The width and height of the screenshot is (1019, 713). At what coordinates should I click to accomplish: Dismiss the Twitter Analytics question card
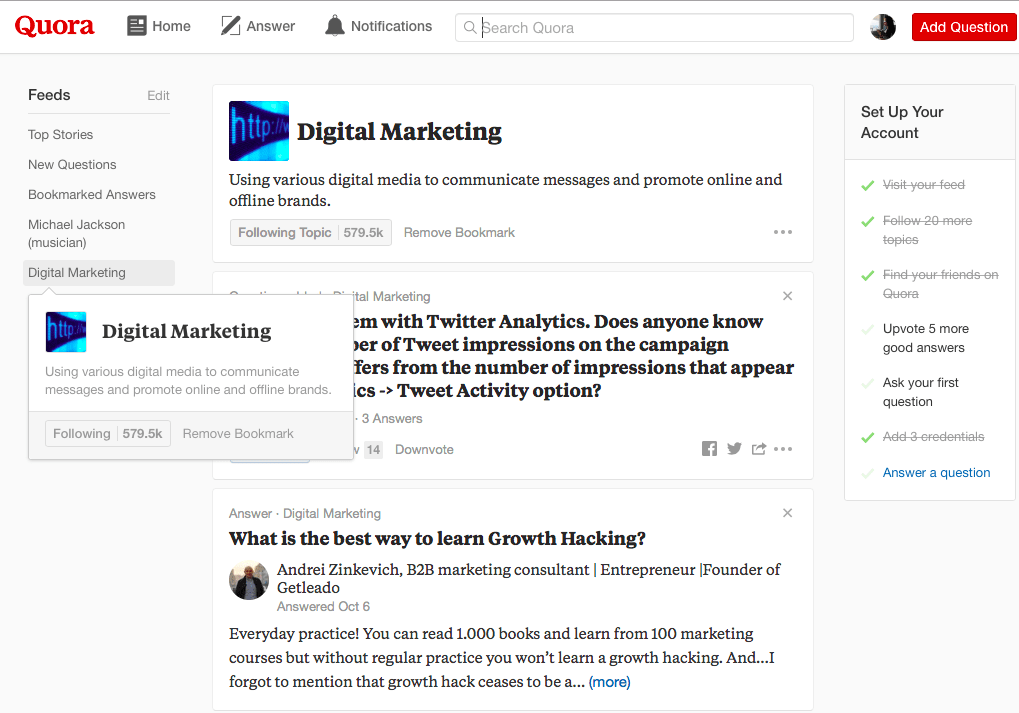[x=788, y=296]
